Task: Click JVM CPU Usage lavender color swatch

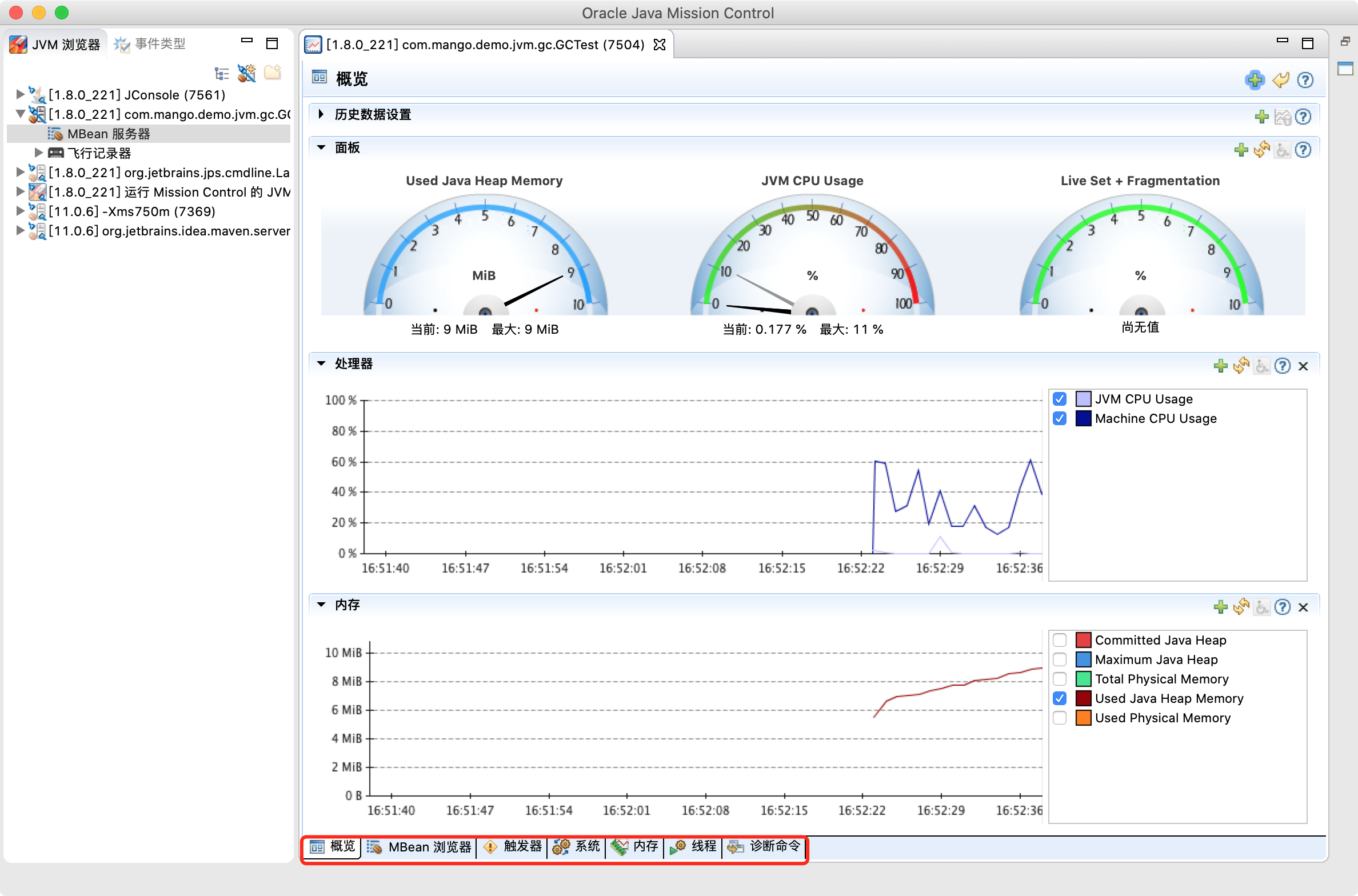Action: coord(1083,399)
